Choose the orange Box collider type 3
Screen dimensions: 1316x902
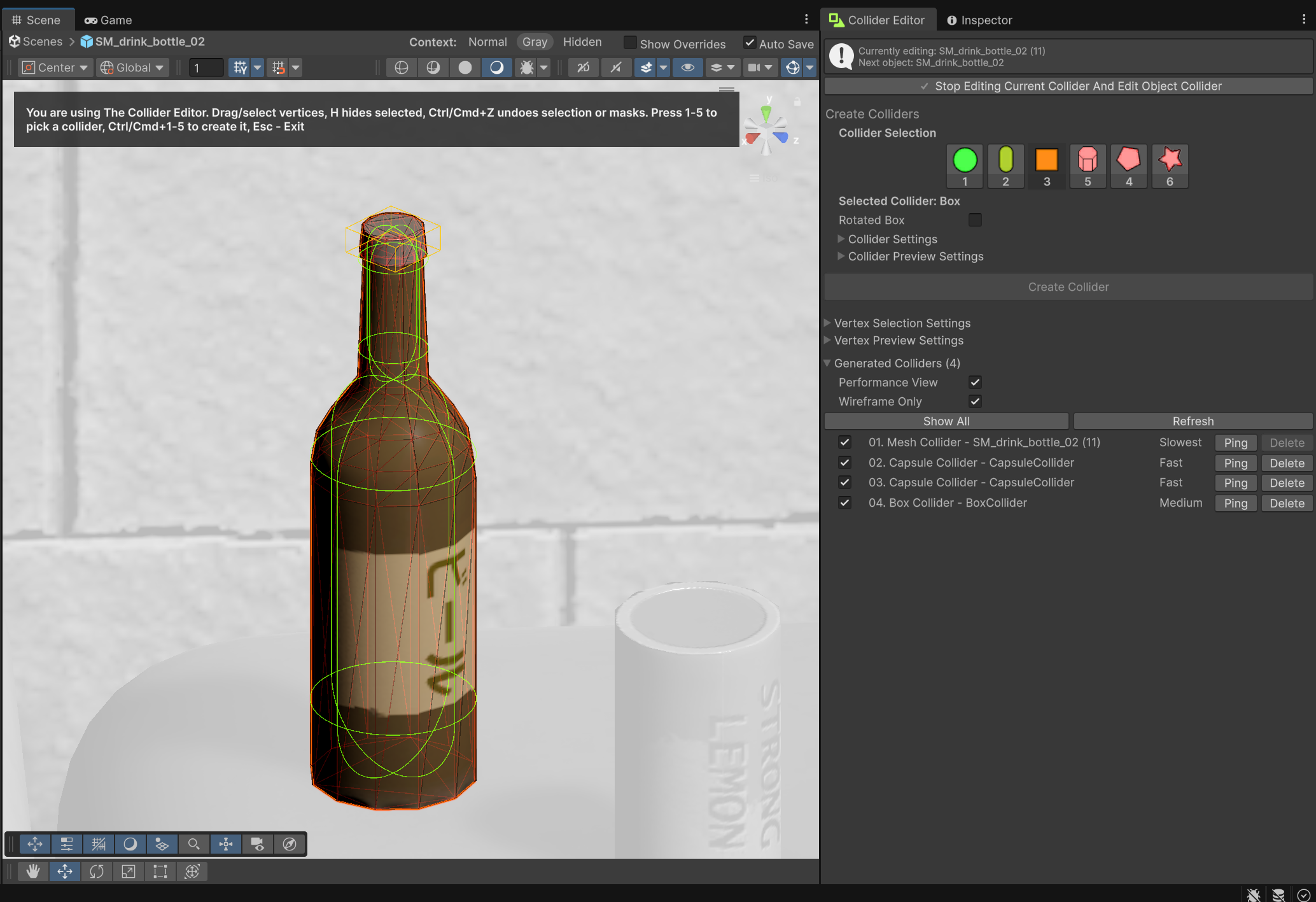[1047, 166]
